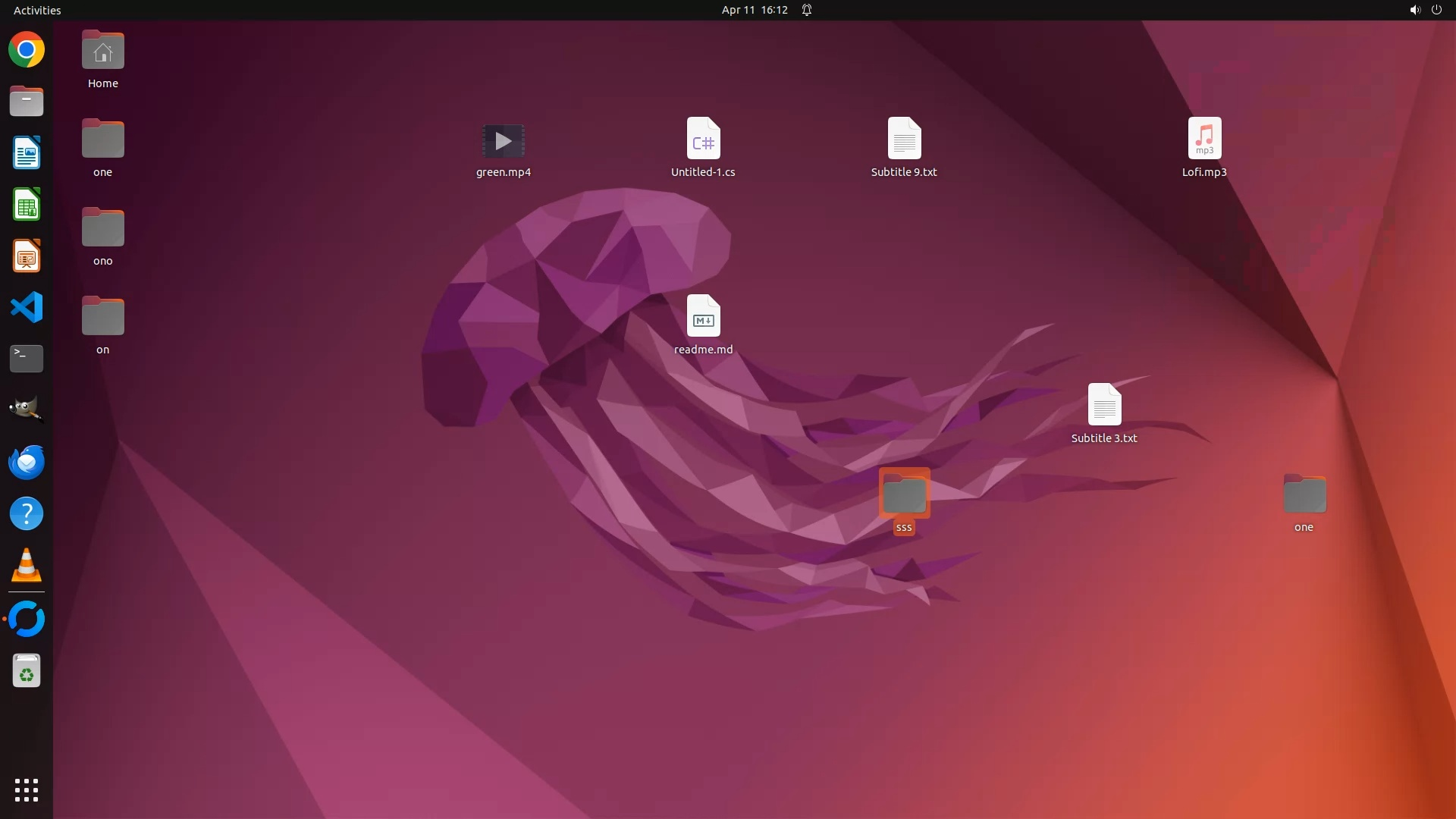This screenshot has height=819, width=1456.
Task: Select the Lofi.mp3 audio file
Action: pyautogui.click(x=1204, y=140)
